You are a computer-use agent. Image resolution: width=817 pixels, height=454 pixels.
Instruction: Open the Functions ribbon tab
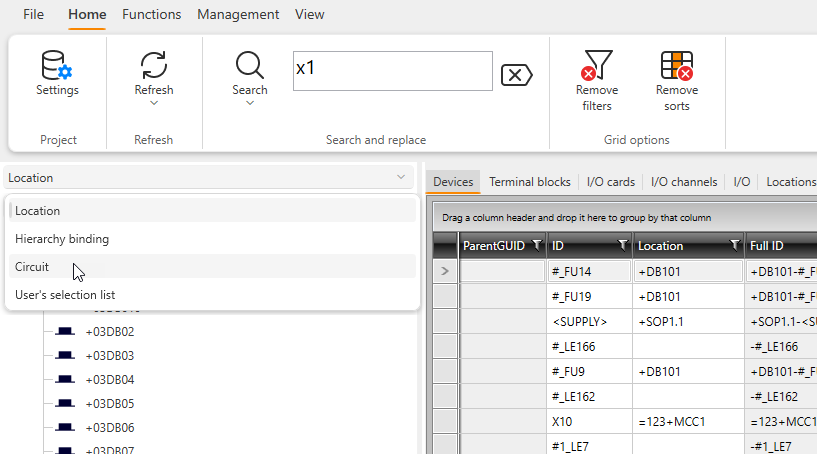click(151, 15)
